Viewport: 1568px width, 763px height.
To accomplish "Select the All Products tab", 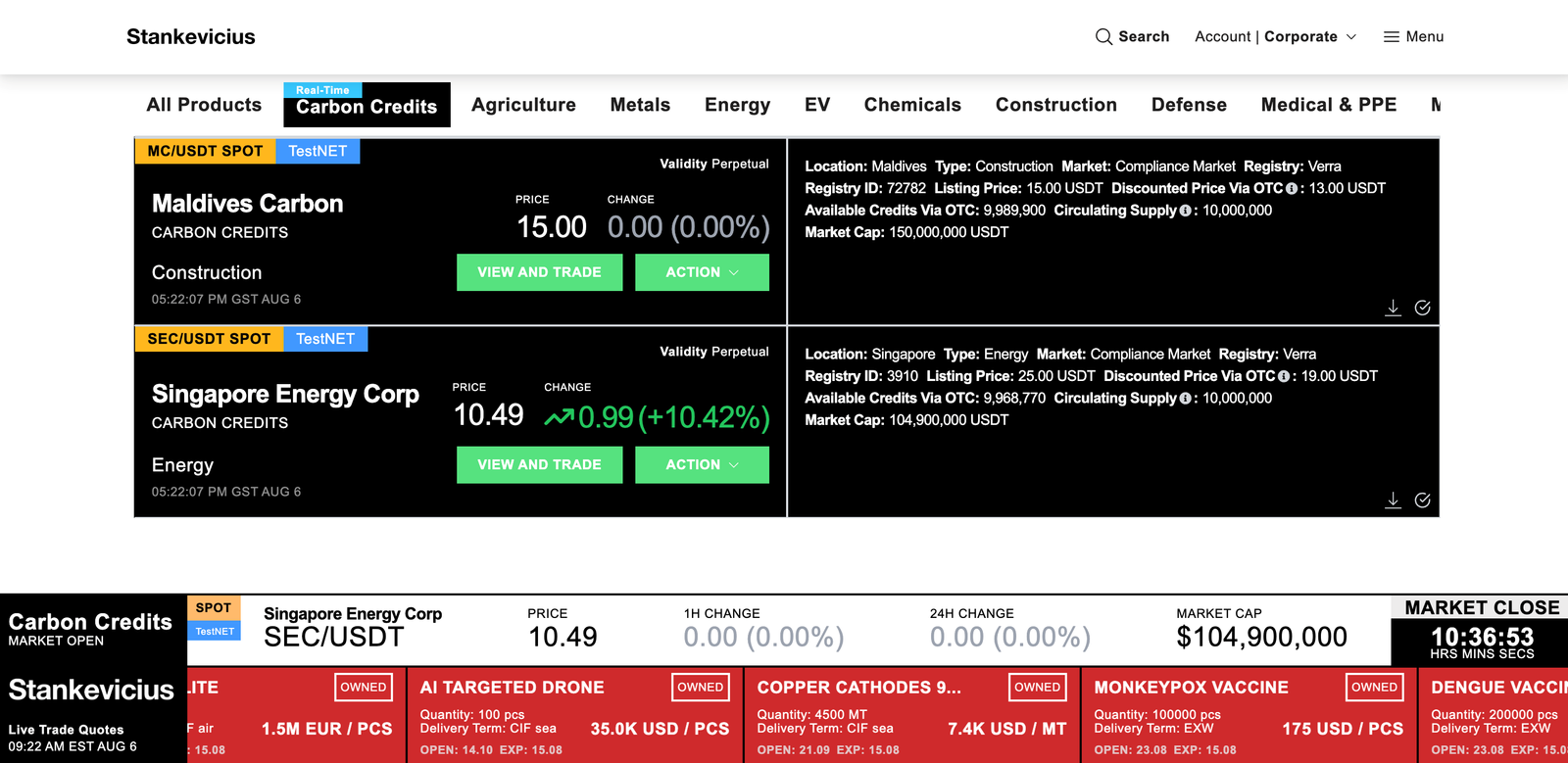I will pyautogui.click(x=204, y=105).
